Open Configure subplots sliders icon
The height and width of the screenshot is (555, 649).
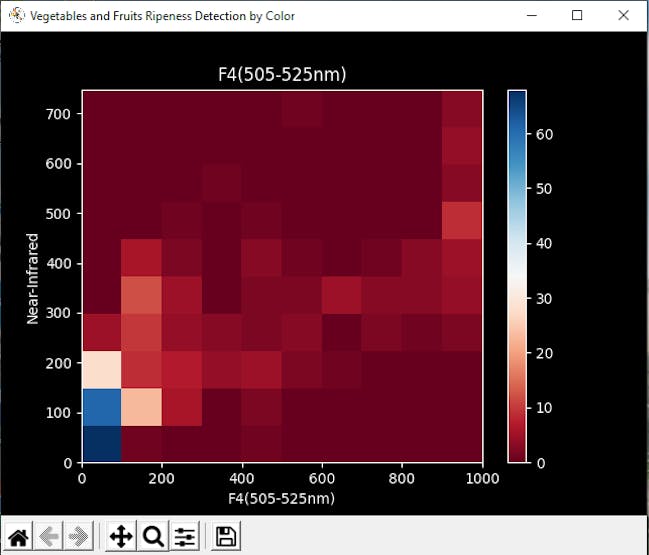click(185, 537)
